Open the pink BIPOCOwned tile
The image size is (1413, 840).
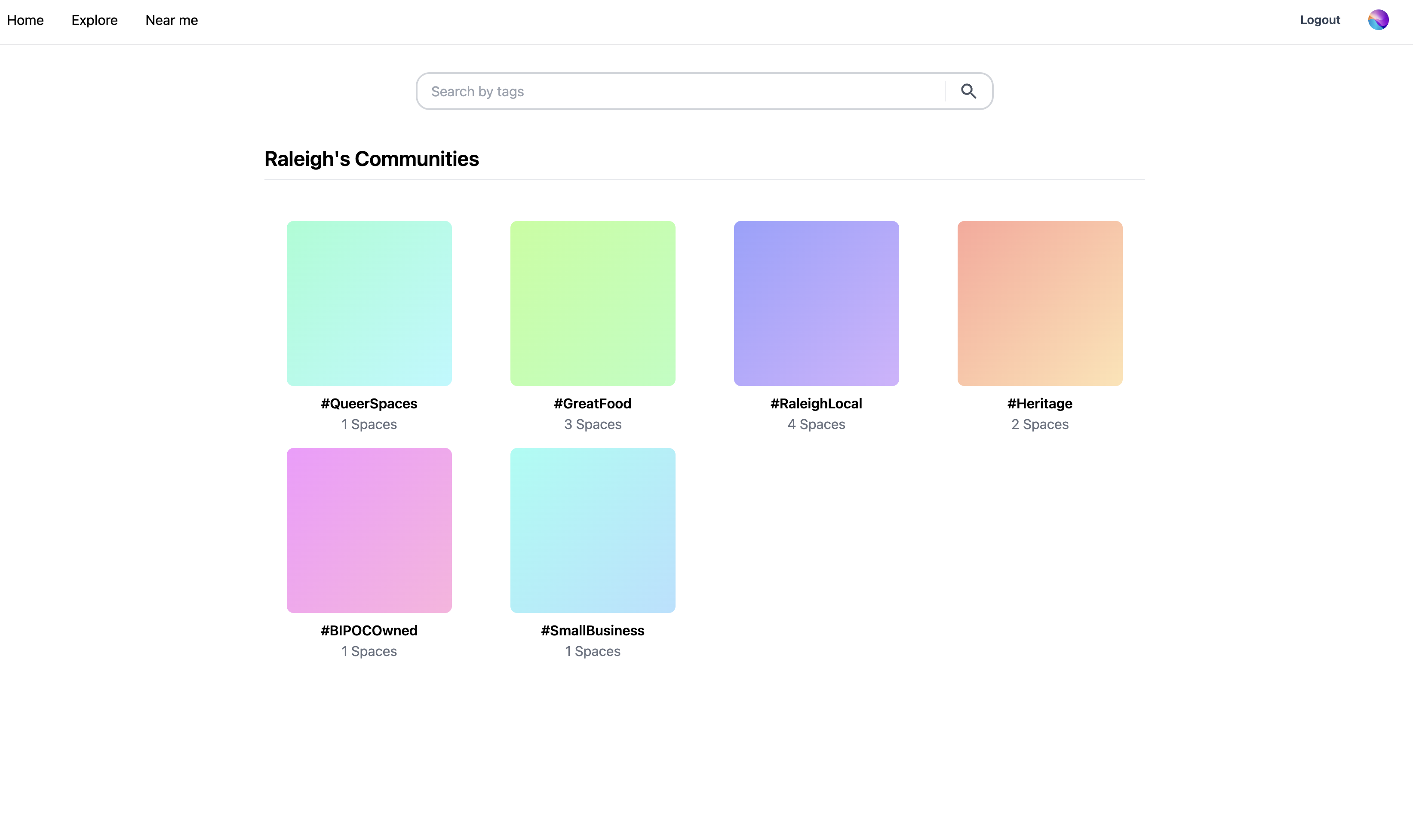369,530
